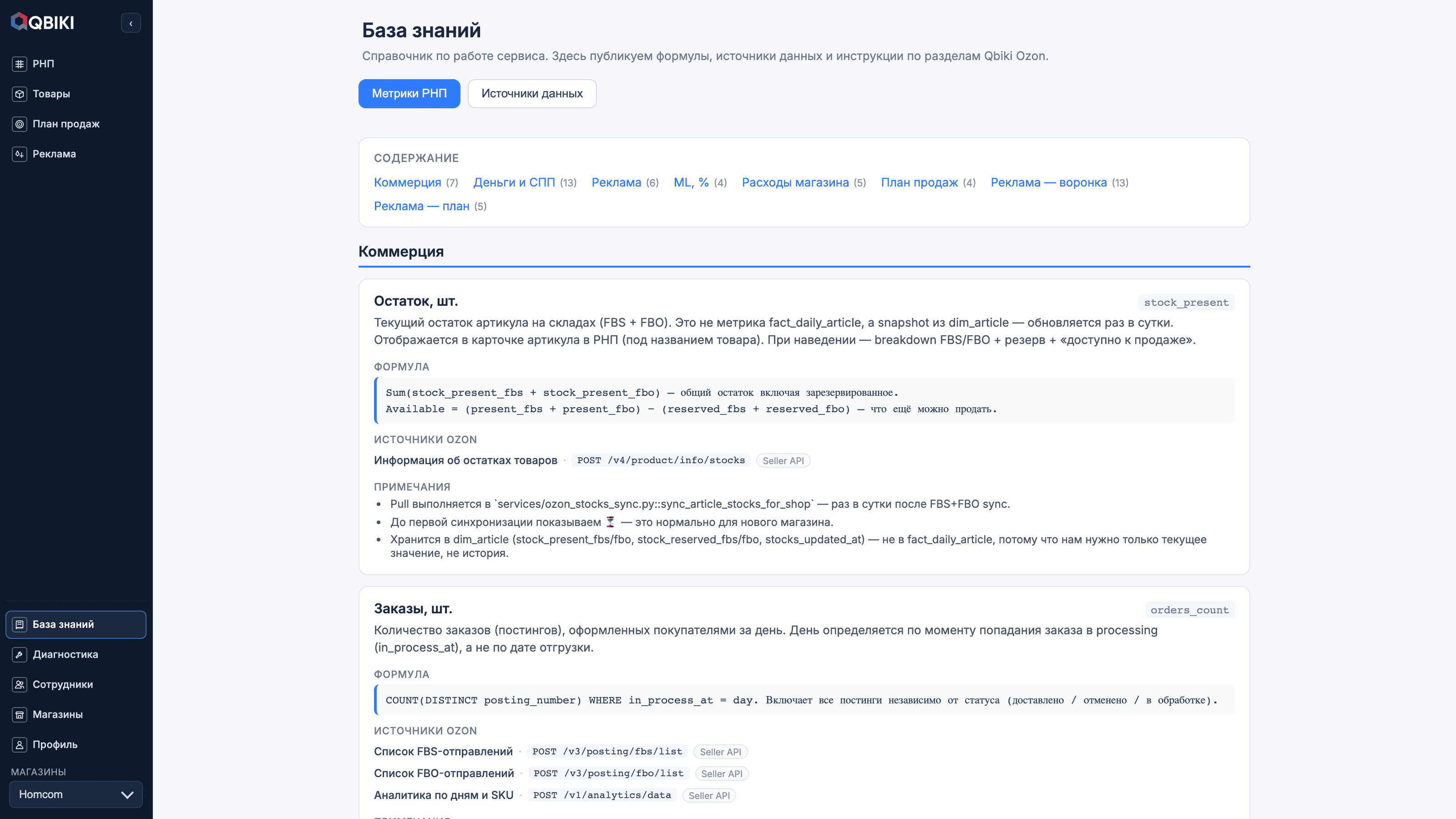Click the stock_present code badge
Viewport: 1456px width, 819px height.
click(x=1186, y=303)
